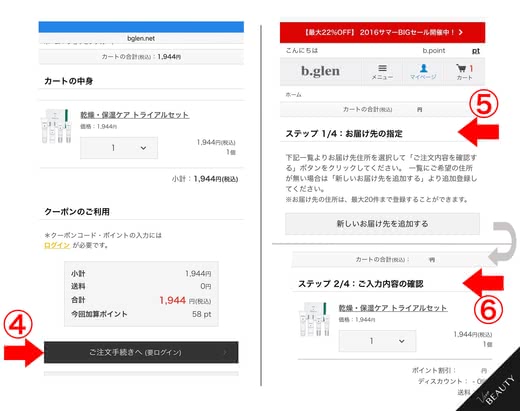Viewport: 520px width, 411px height.
Task: Click product thumbnail in ステップ 2/4 section
Action: coord(315,319)
